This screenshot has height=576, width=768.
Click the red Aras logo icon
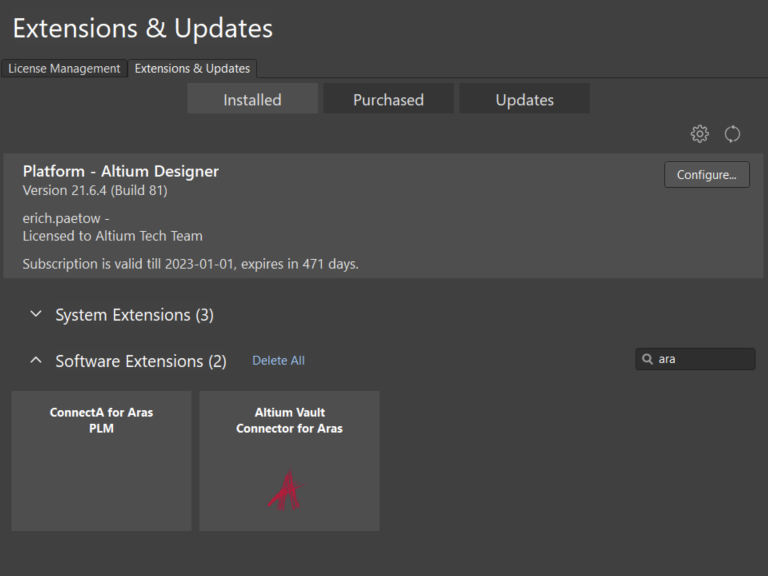[x=286, y=490]
